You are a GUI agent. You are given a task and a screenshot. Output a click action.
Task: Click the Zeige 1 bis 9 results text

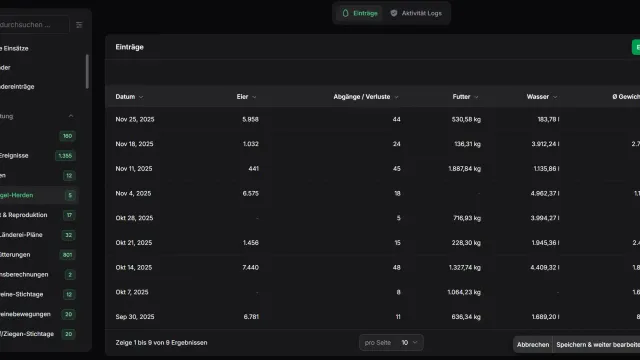[161, 342]
